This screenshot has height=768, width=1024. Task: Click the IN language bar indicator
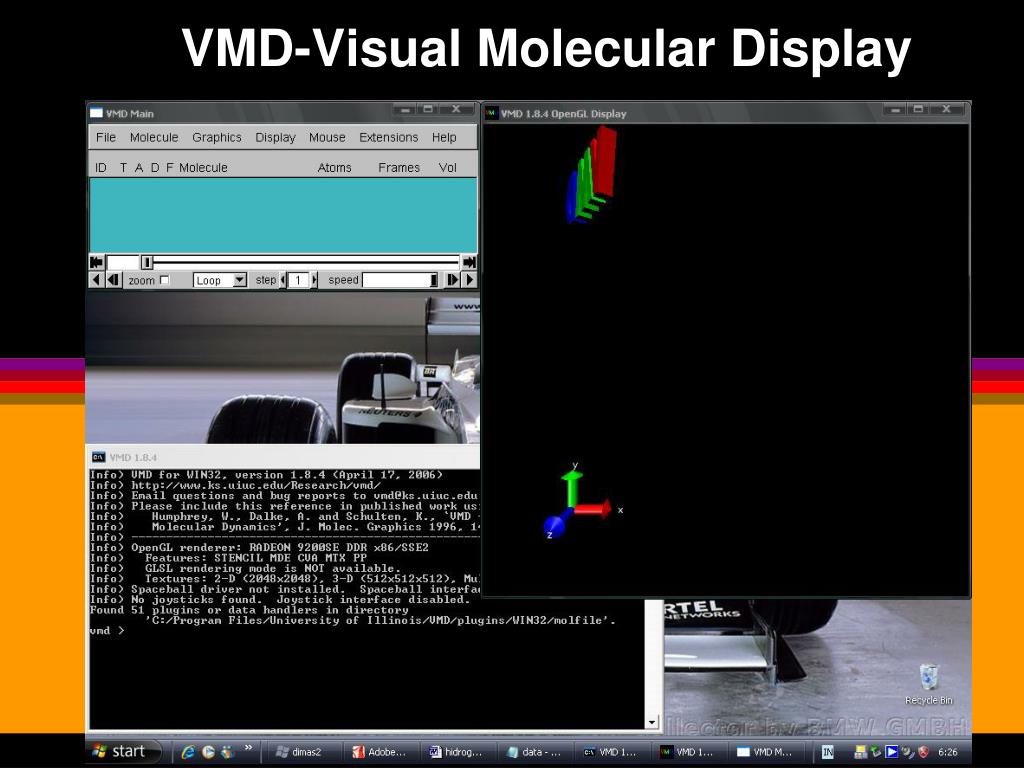[x=827, y=752]
